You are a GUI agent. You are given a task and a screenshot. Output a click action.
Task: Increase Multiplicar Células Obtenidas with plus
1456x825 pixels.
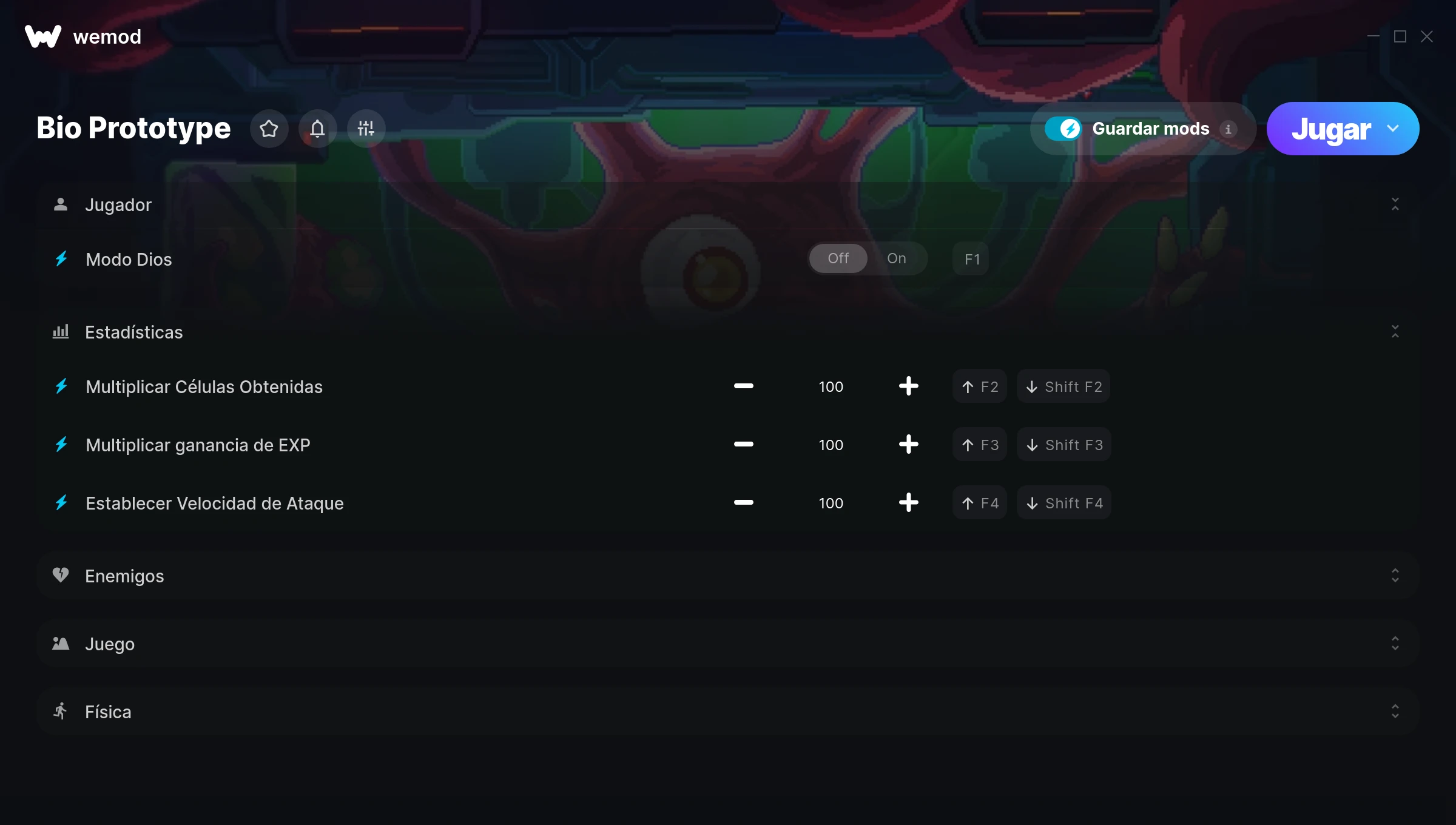(908, 386)
